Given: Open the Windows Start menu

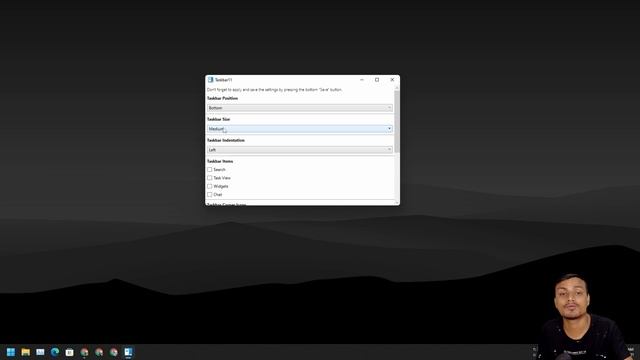Looking at the screenshot, I should coord(11,352).
